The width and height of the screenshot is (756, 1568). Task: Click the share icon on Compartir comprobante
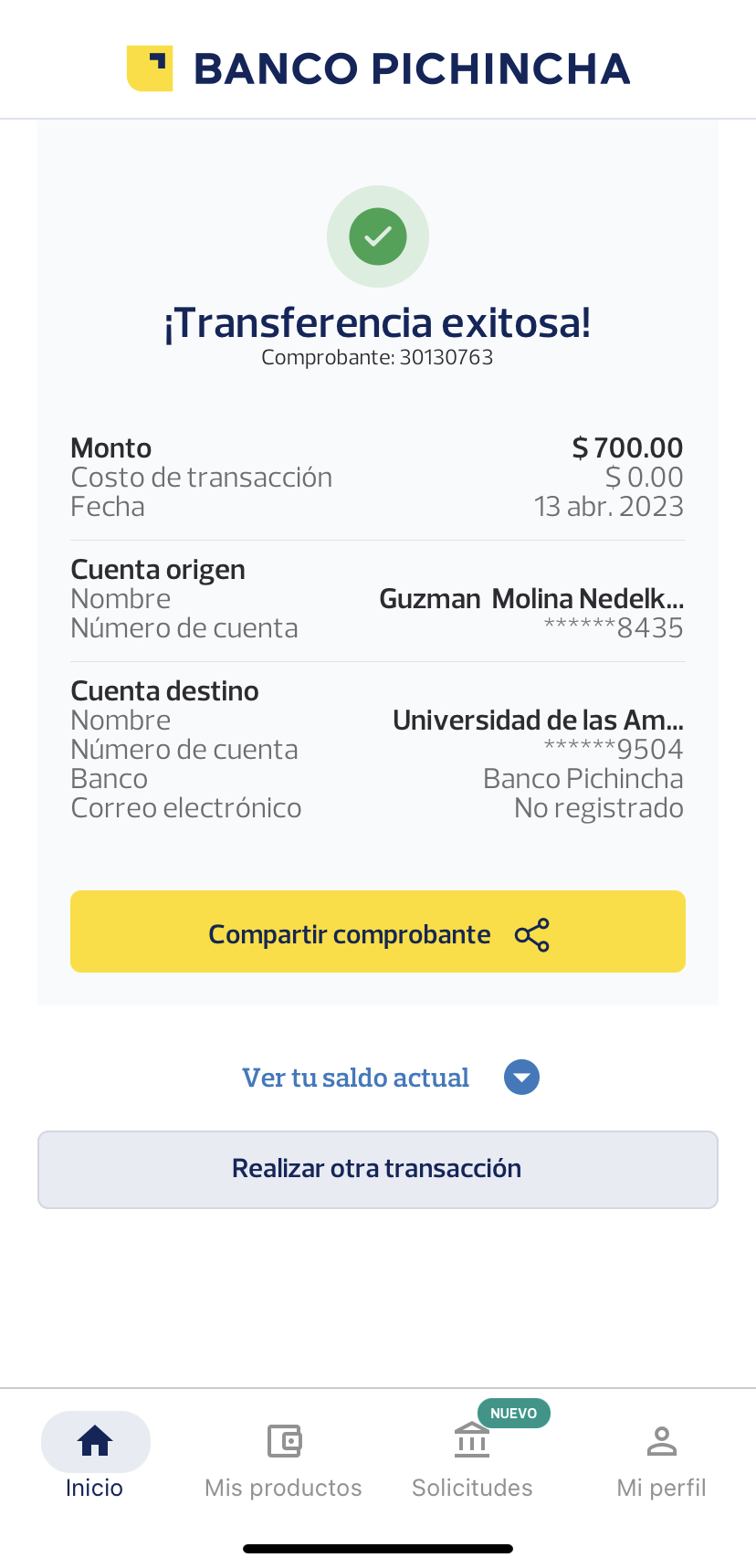point(532,935)
